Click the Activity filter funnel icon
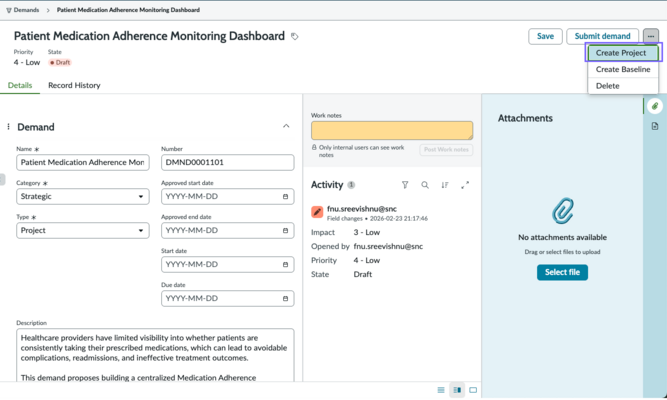667x400 pixels. (x=405, y=185)
